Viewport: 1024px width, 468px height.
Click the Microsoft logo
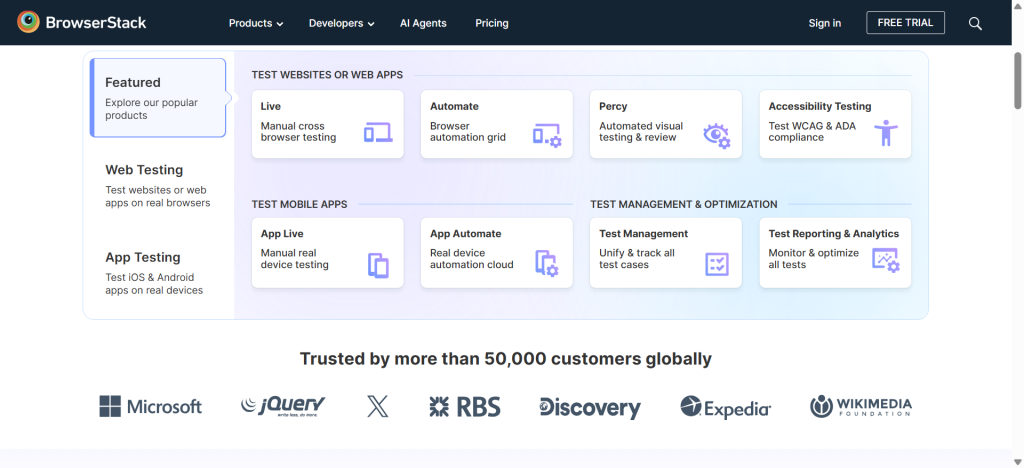click(x=151, y=407)
